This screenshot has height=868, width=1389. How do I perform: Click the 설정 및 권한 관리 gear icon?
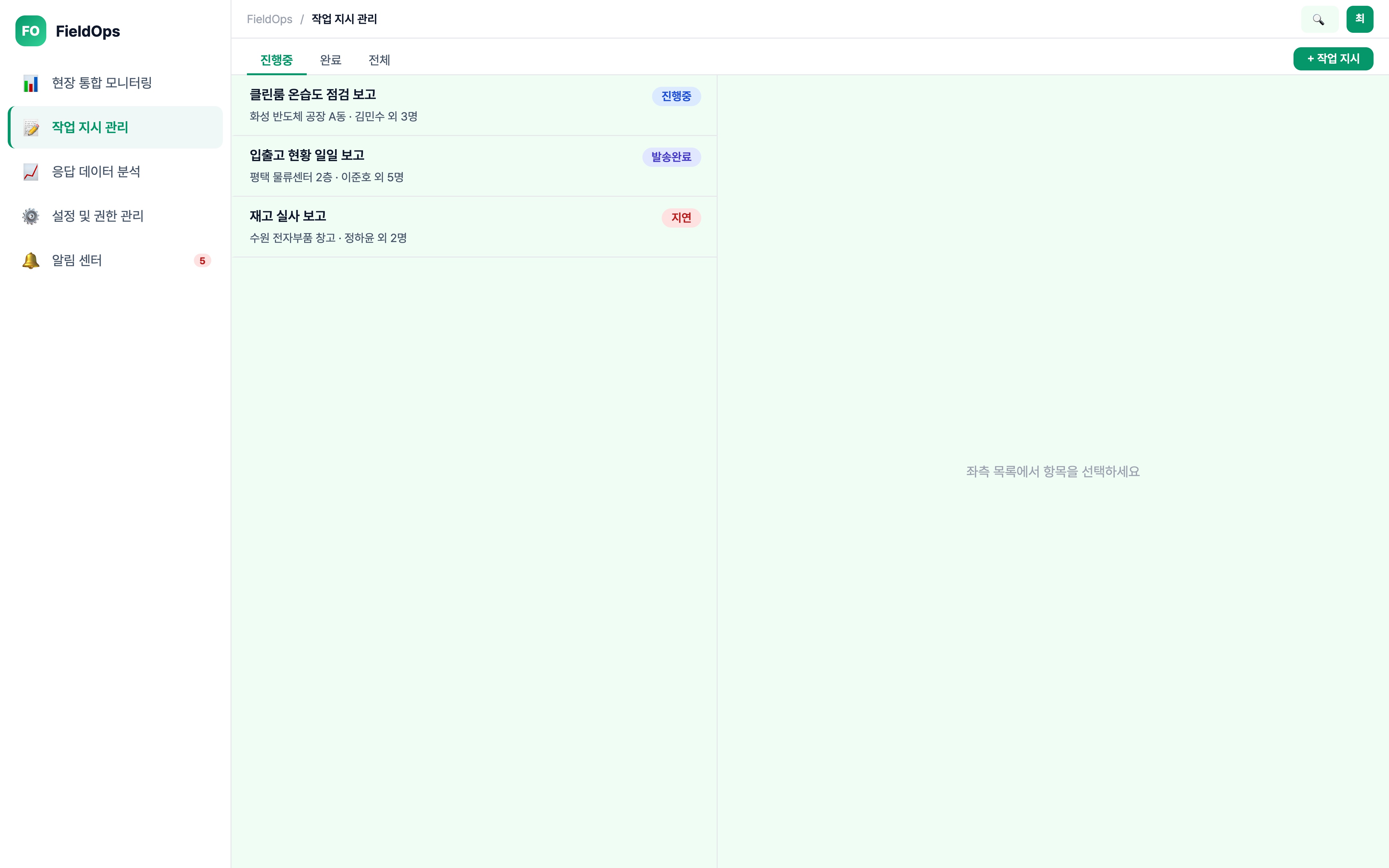pos(31,216)
